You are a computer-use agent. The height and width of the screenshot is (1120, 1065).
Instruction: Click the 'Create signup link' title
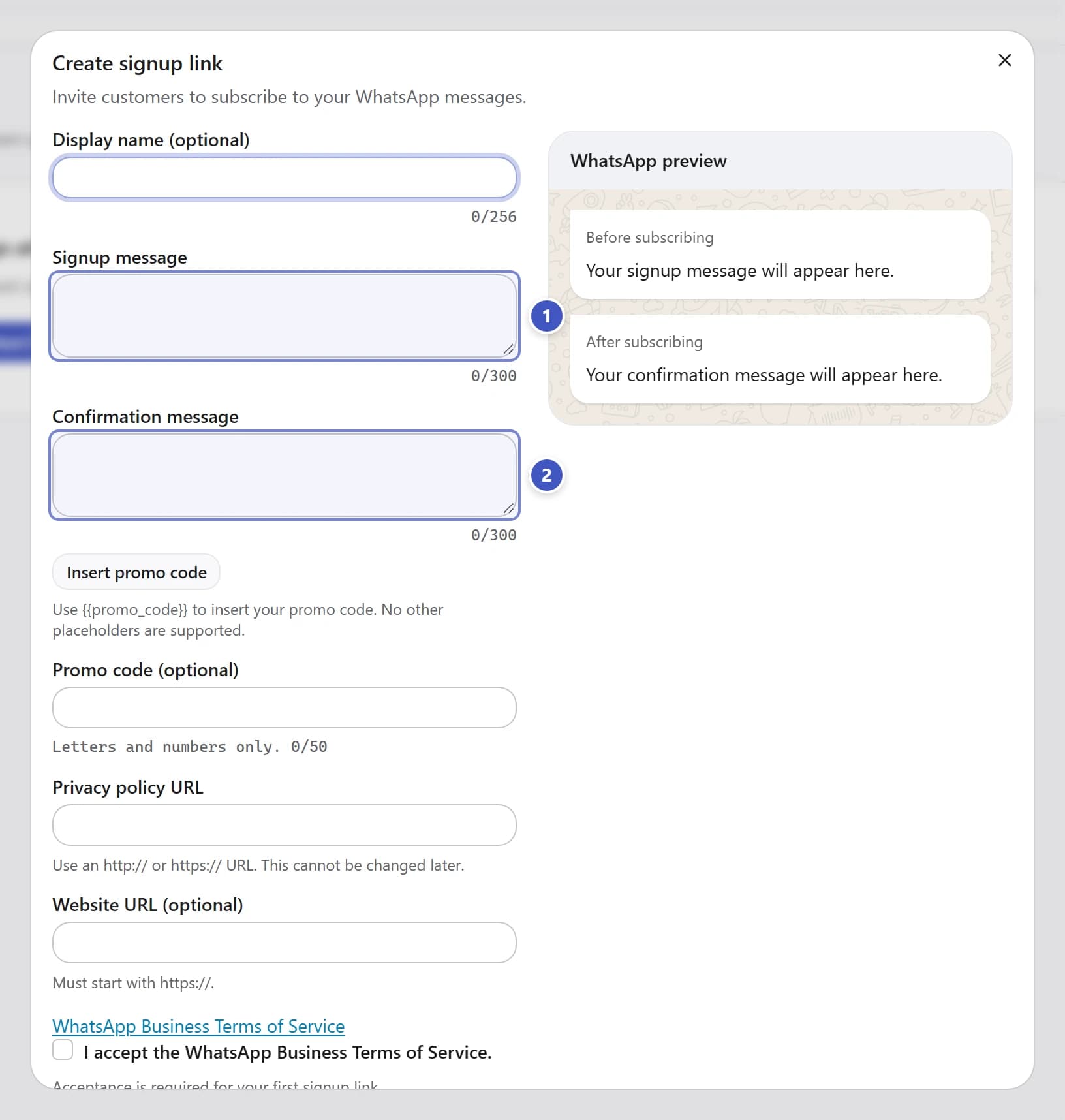point(137,63)
